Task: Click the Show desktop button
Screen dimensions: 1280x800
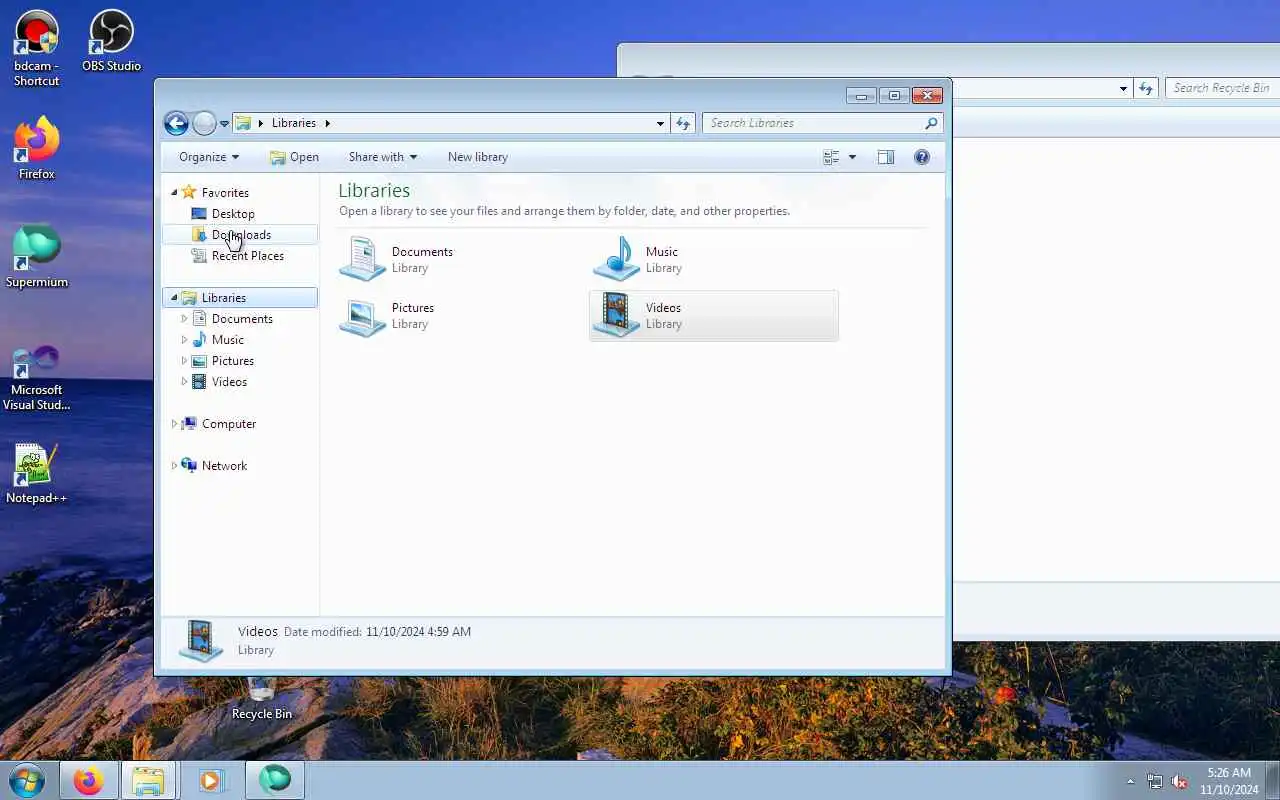Action: pyautogui.click(x=1273, y=780)
